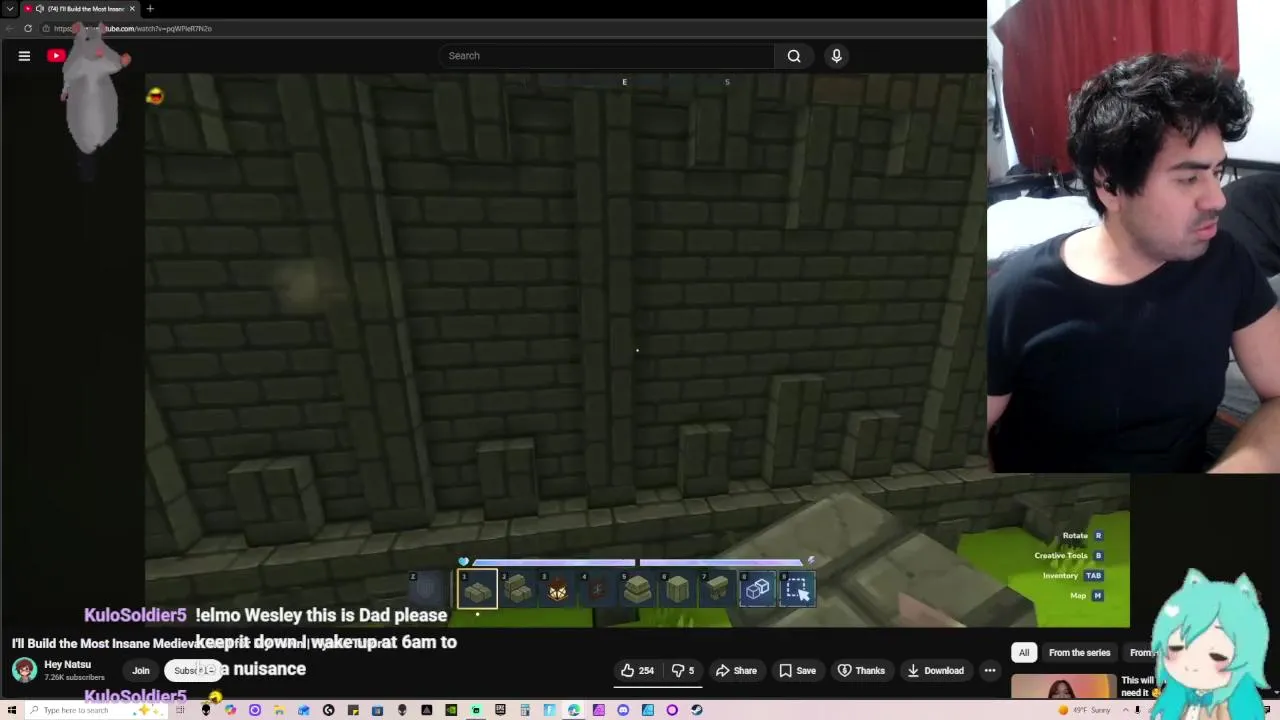Click the YouTube search field
Screen dimensions: 1280x720
click(x=606, y=56)
